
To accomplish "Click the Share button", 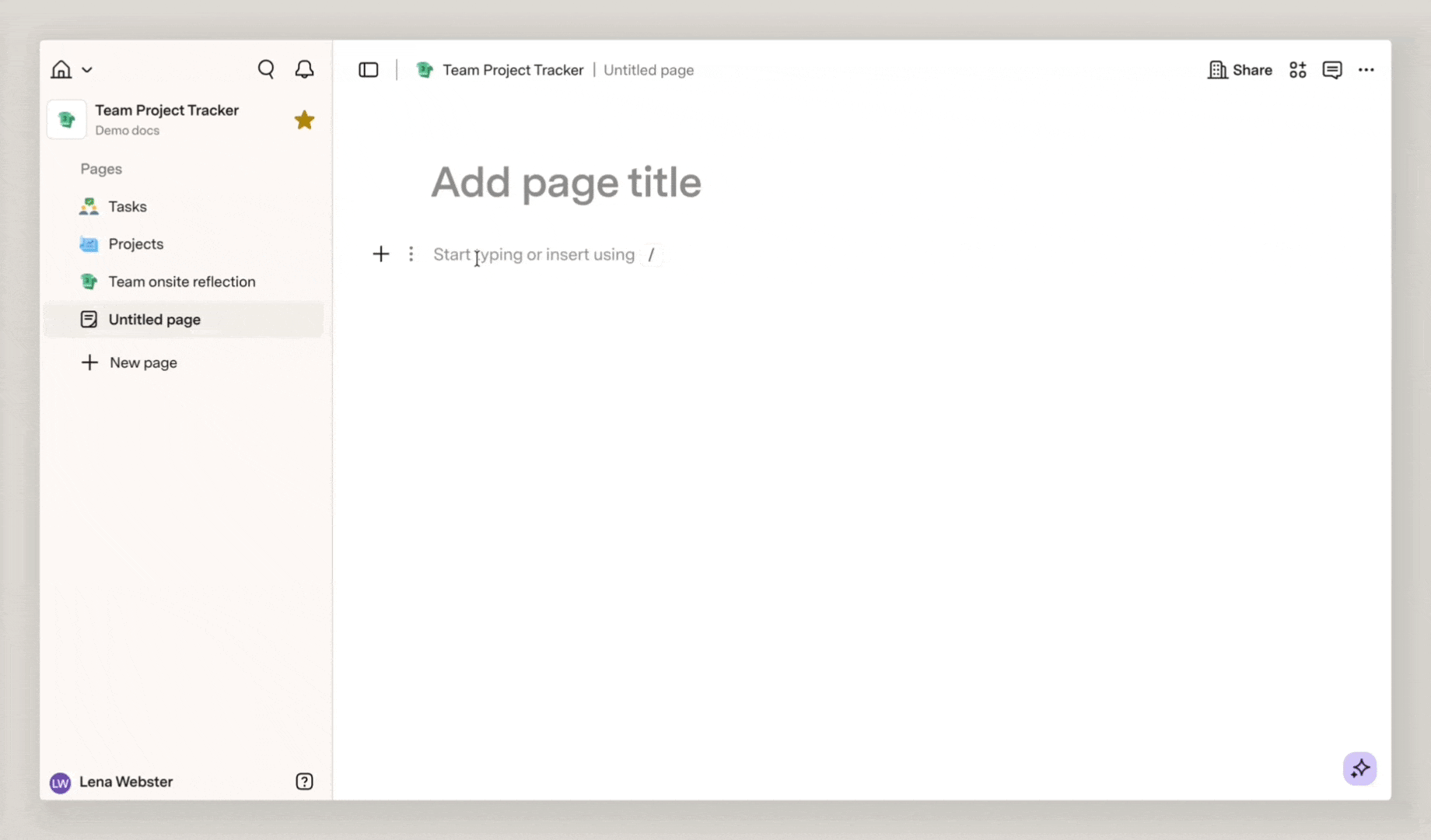I will click(x=1240, y=70).
